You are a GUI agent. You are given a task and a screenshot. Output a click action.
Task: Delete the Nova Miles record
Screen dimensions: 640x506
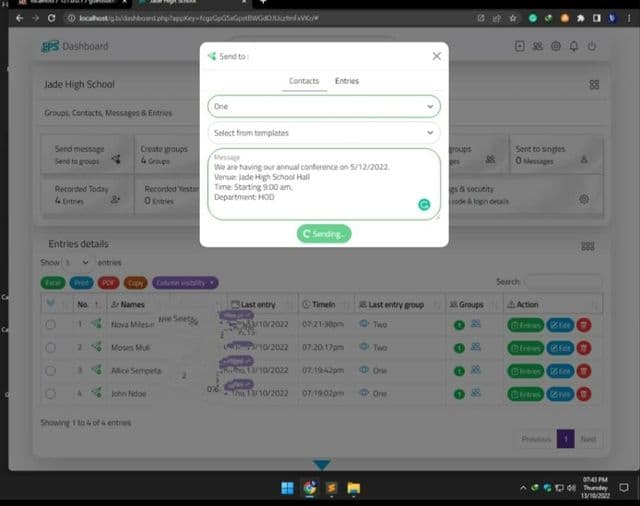(x=584, y=325)
